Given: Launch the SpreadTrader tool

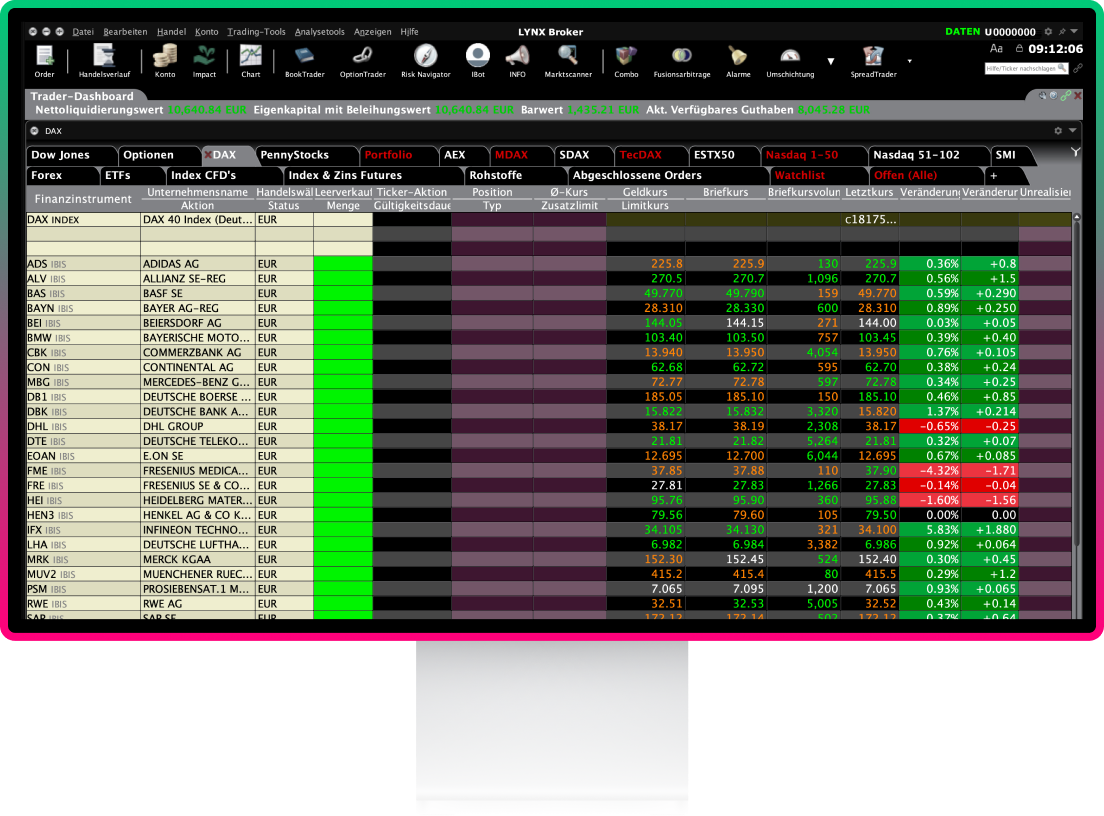Looking at the screenshot, I should [x=873, y=61].
